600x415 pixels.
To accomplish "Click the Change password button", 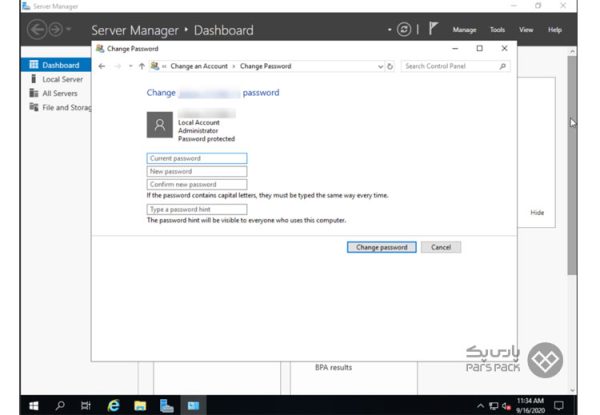I will pos(381,247).
